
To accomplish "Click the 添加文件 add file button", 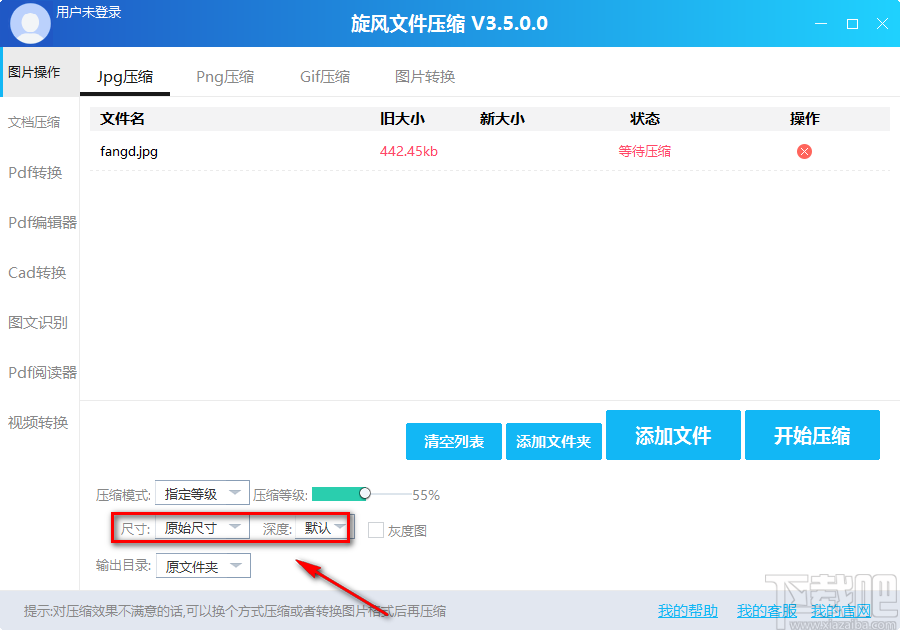I will (x=673, y=435).
